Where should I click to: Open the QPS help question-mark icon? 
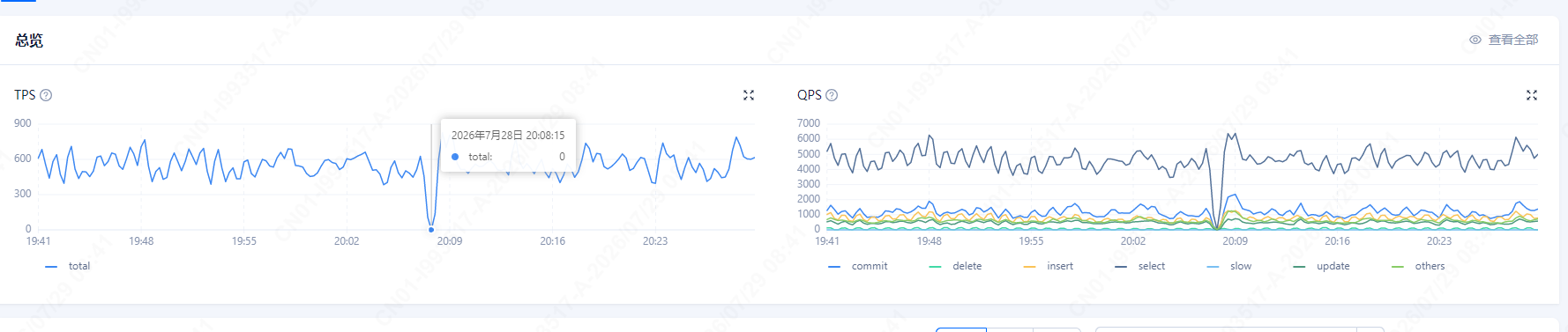coord(832,95)
